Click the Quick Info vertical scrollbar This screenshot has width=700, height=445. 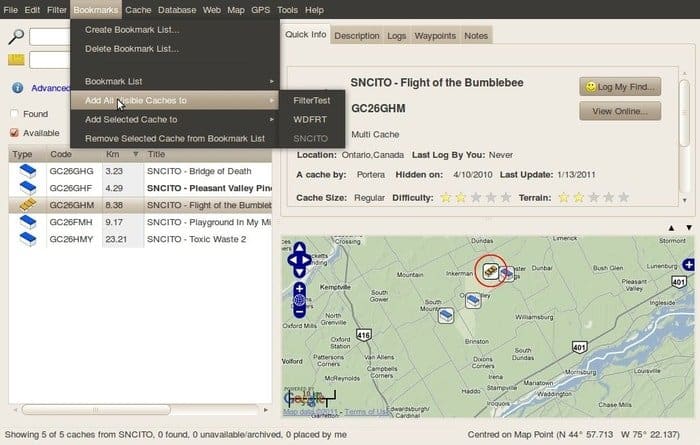point(684,113)
